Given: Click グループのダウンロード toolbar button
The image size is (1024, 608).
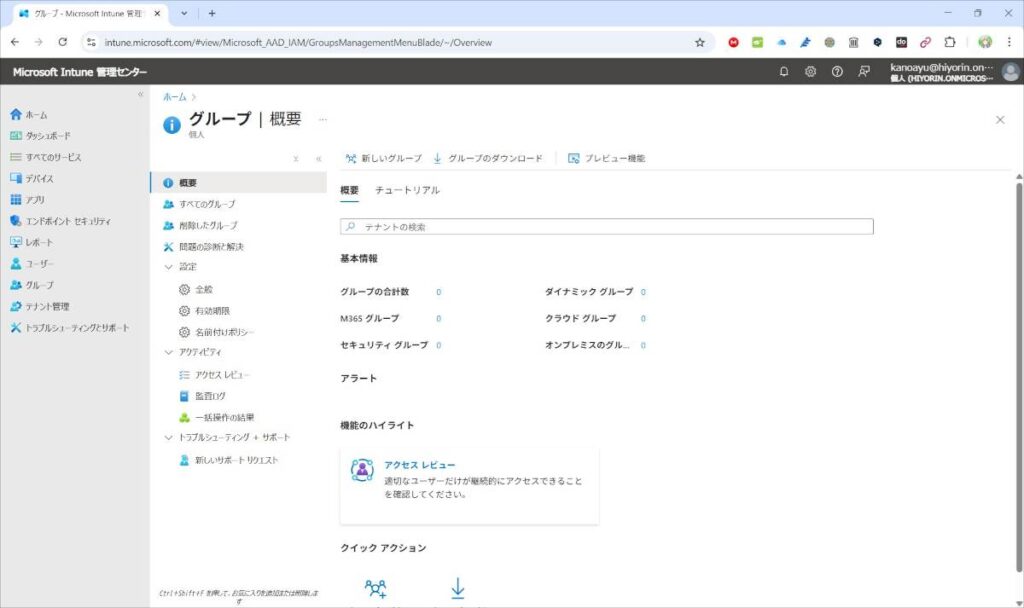Looking at the screenshot, I should (487, 159).
